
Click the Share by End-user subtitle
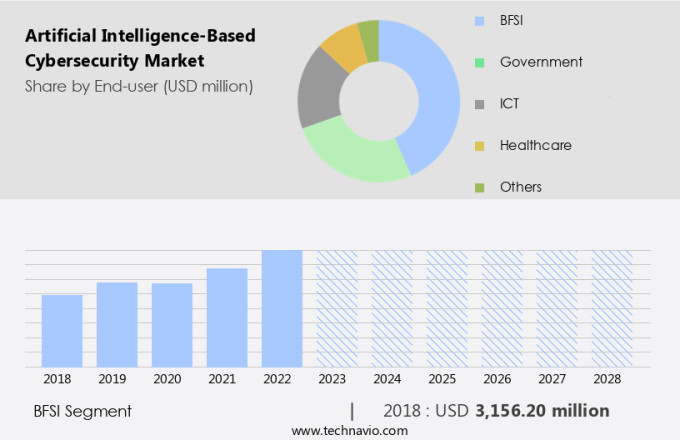pyautogui.click(x=138, y=86)
